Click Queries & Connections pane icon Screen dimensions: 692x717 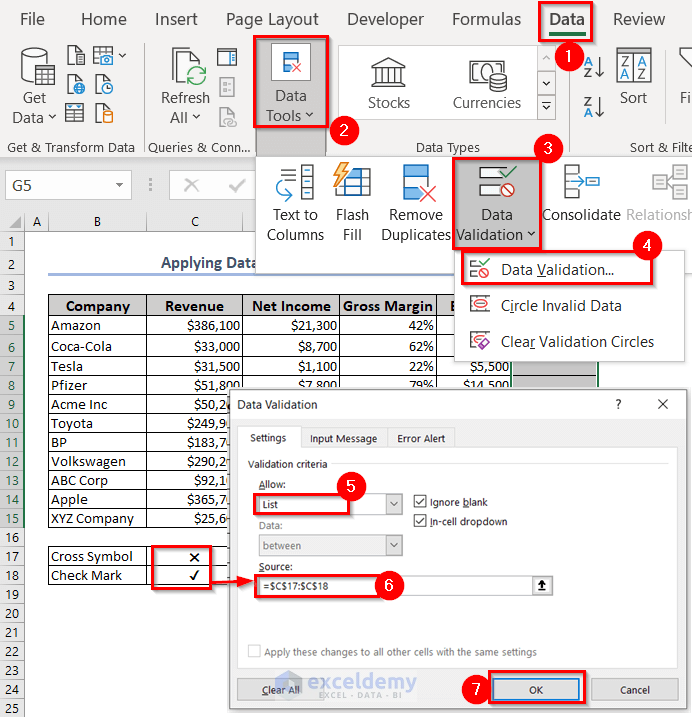pyautogui.click(x=227, y=57)
